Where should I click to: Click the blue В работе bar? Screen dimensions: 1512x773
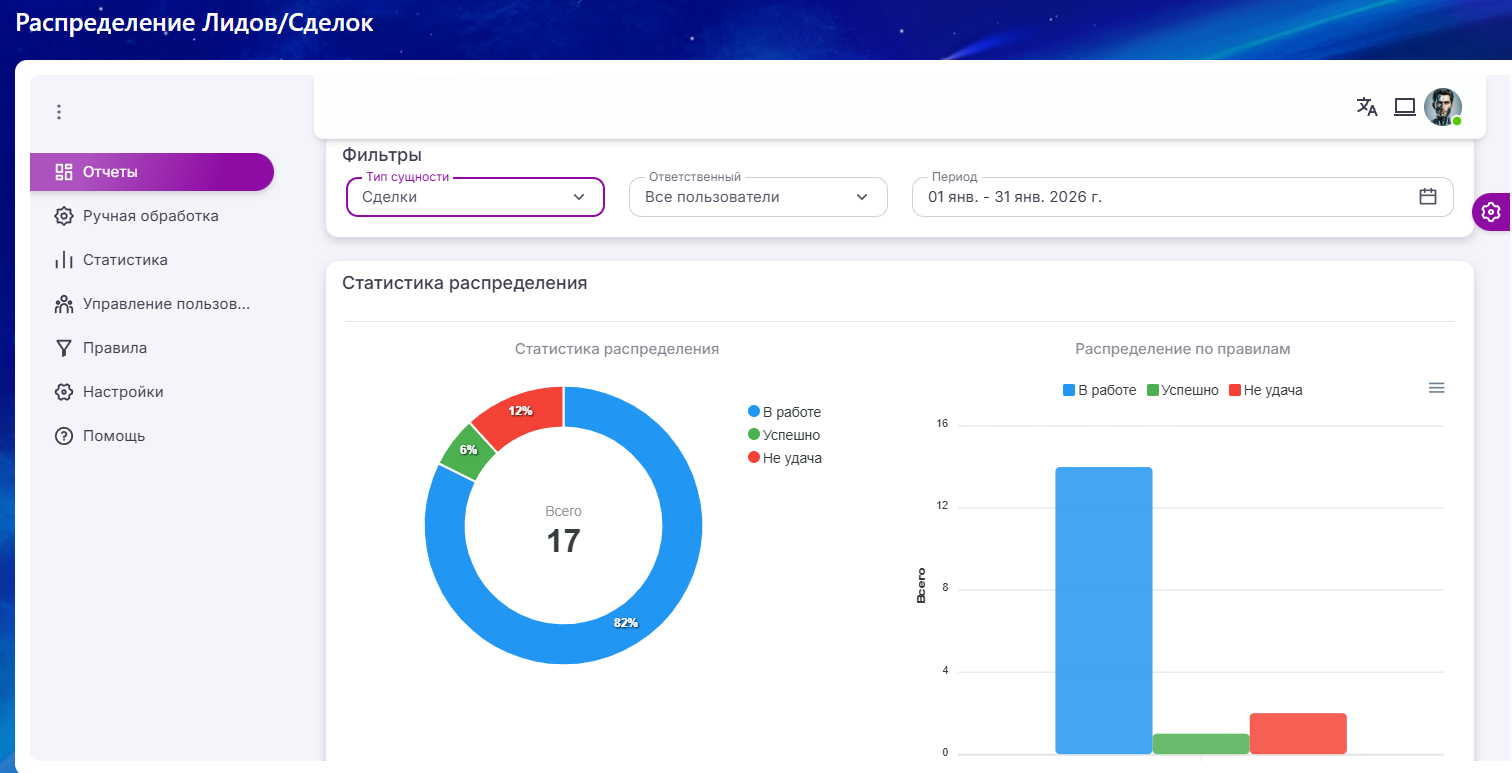(x=1103, y=610)
